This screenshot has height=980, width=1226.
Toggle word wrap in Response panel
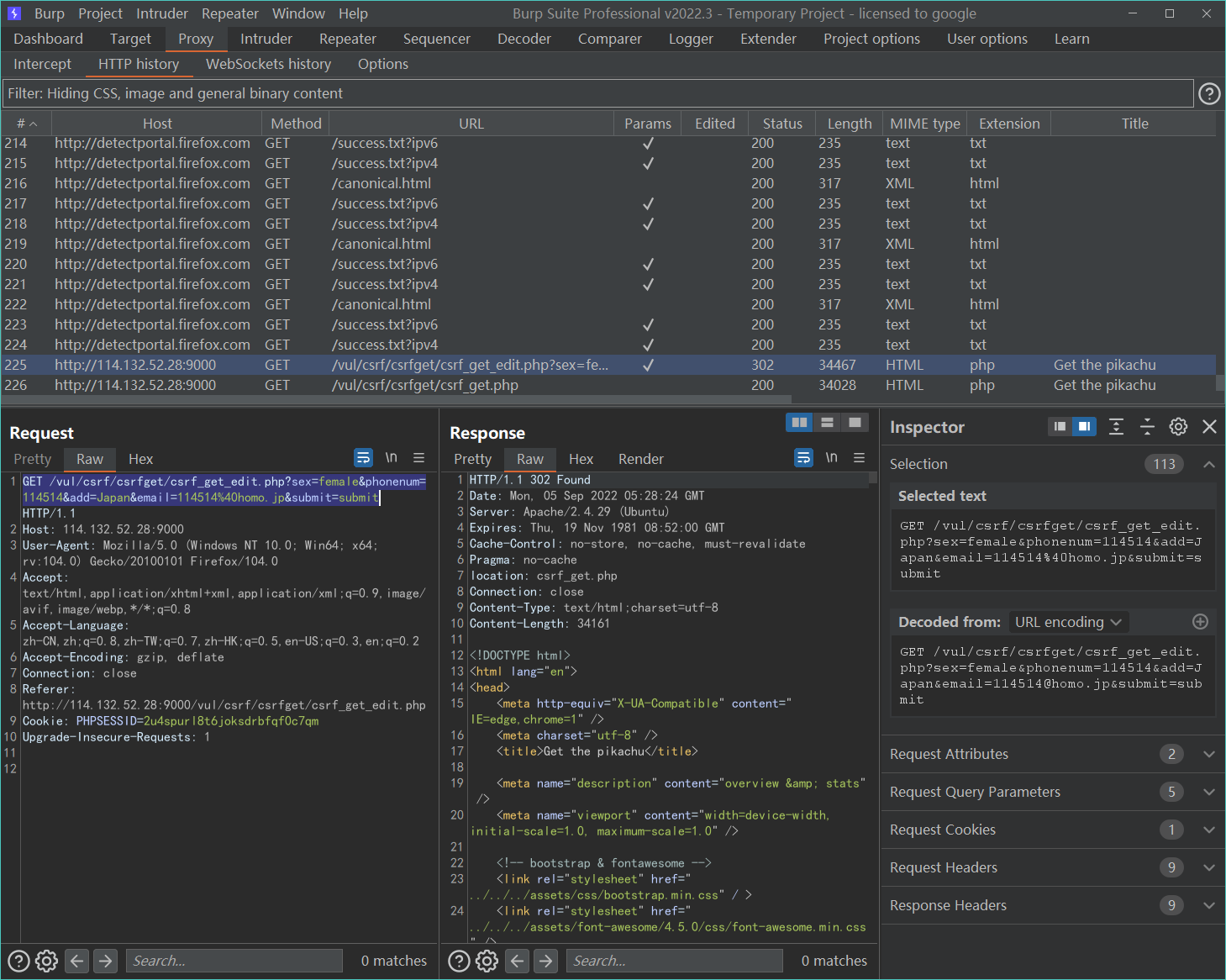[803, 458]
